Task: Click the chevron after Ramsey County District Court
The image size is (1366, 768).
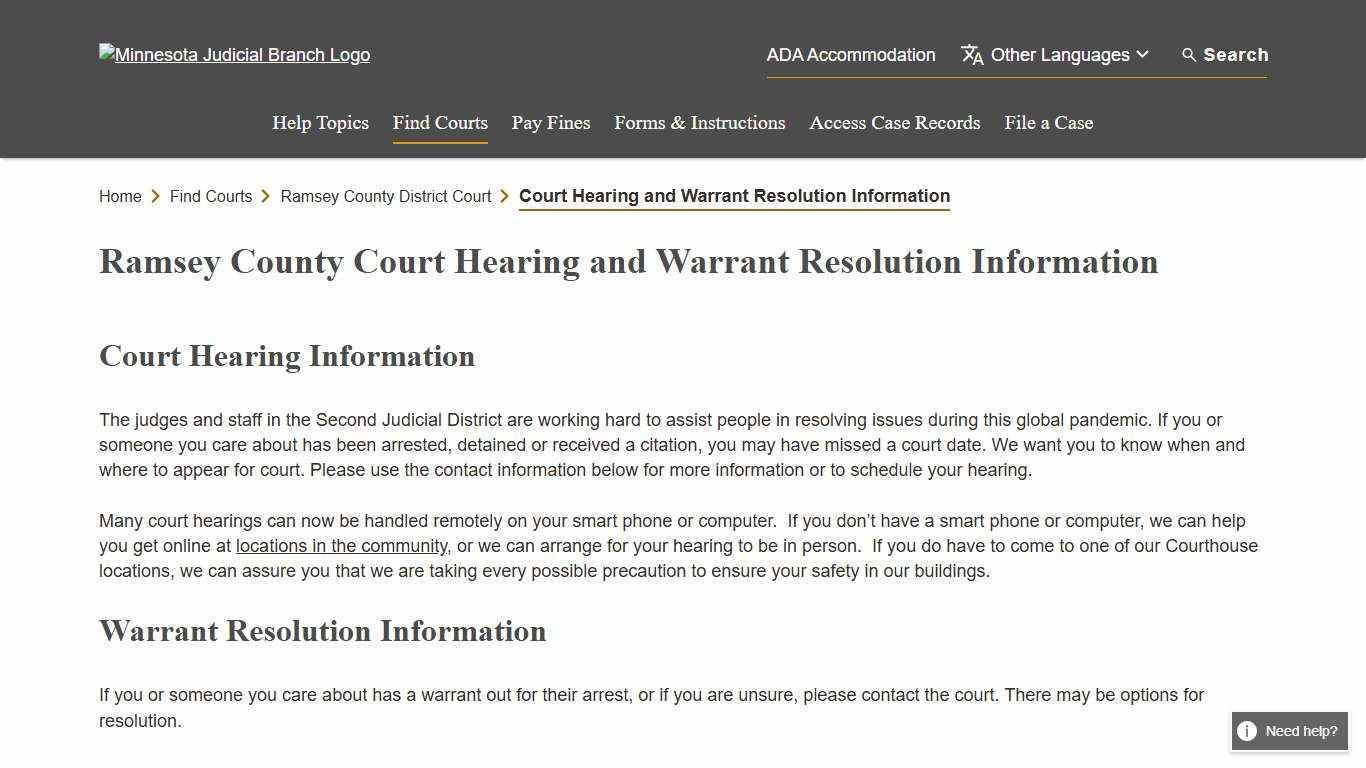Action: [x=505, y=196]
